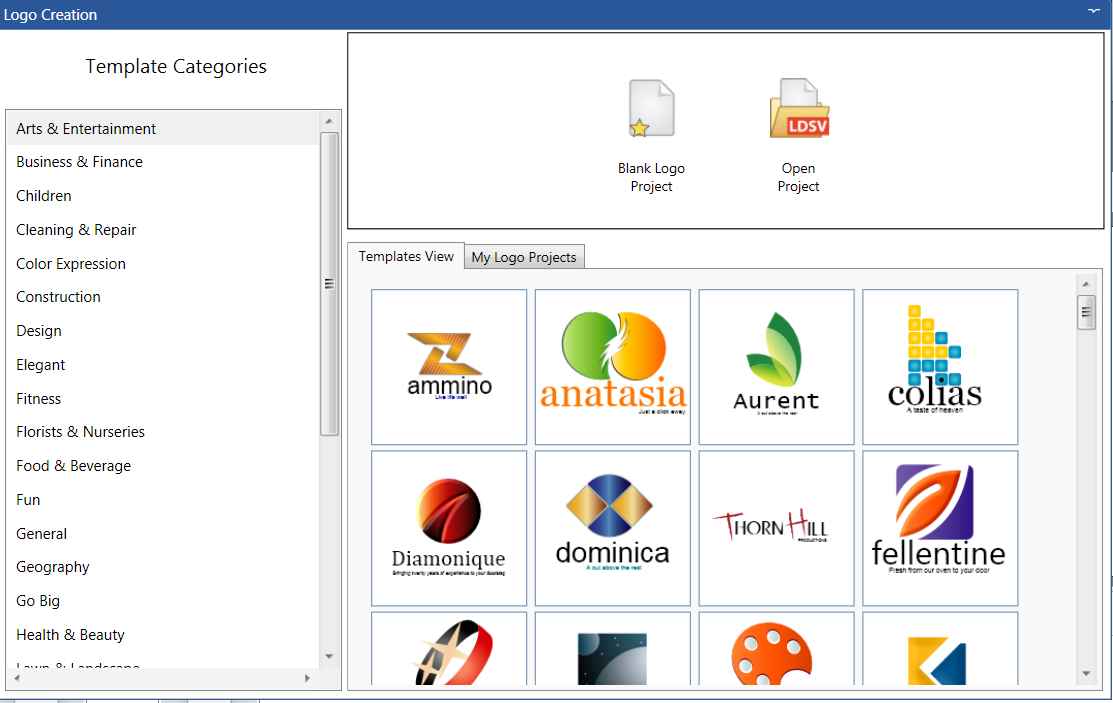
Task: Click category list scroll right arrow
Action: pyautogui.click(x=307, y=679)
